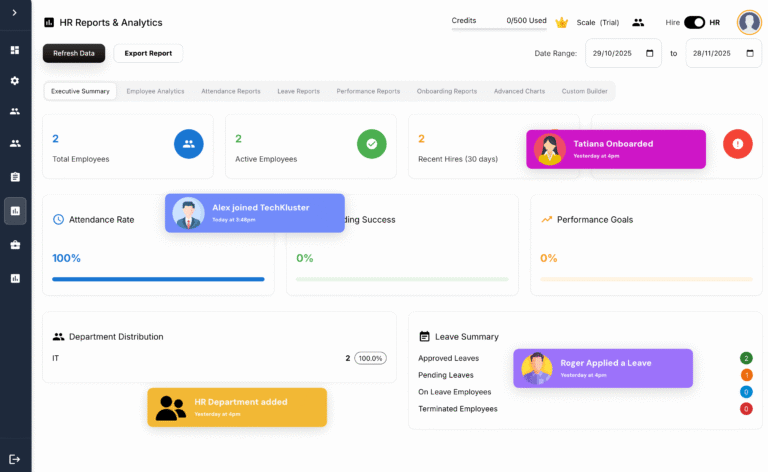Click the clipboard icon in the sidebar
768x472 pixels.
click(x=15, y=177)
